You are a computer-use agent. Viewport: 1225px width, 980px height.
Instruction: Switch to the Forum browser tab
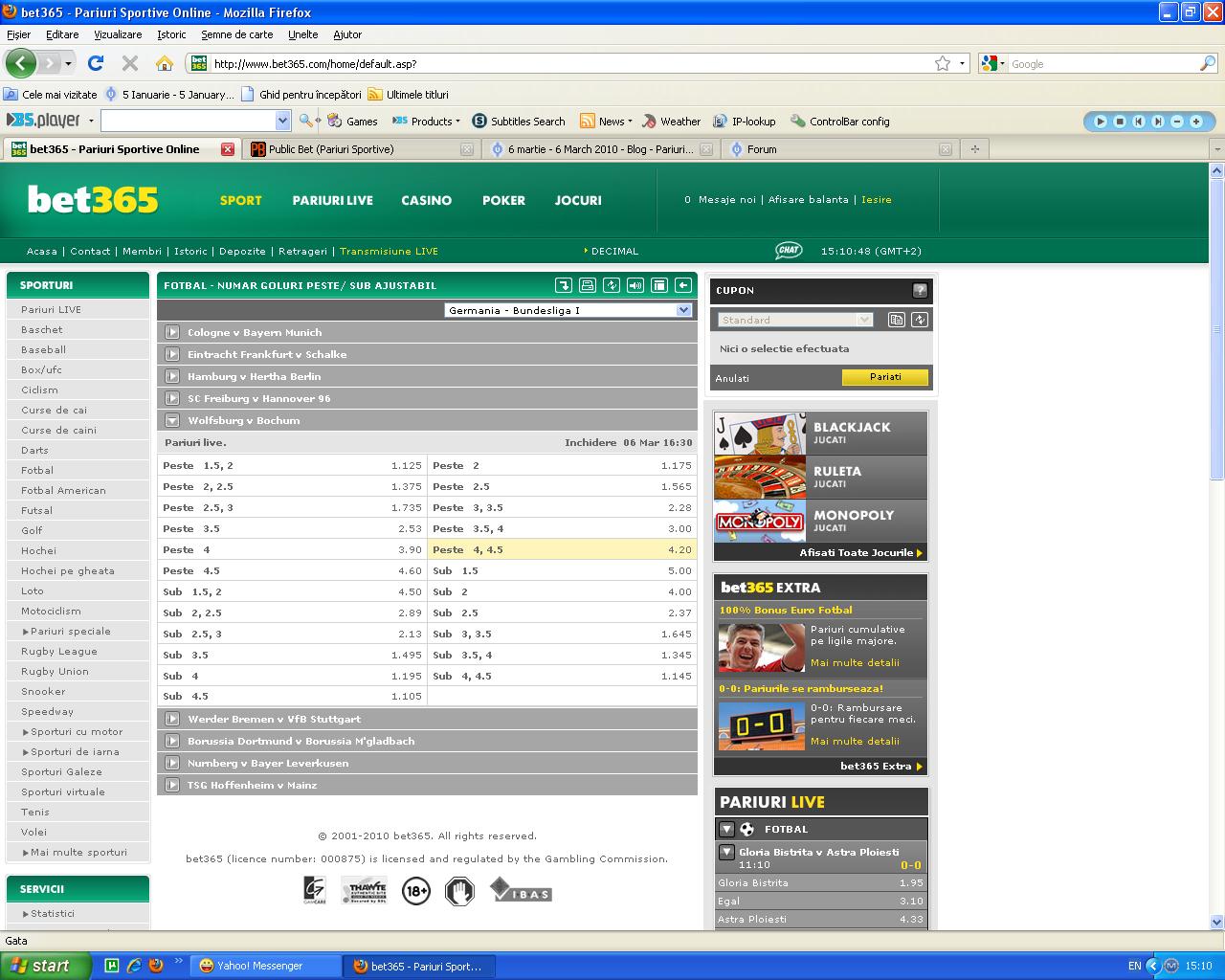coord(838,149)
